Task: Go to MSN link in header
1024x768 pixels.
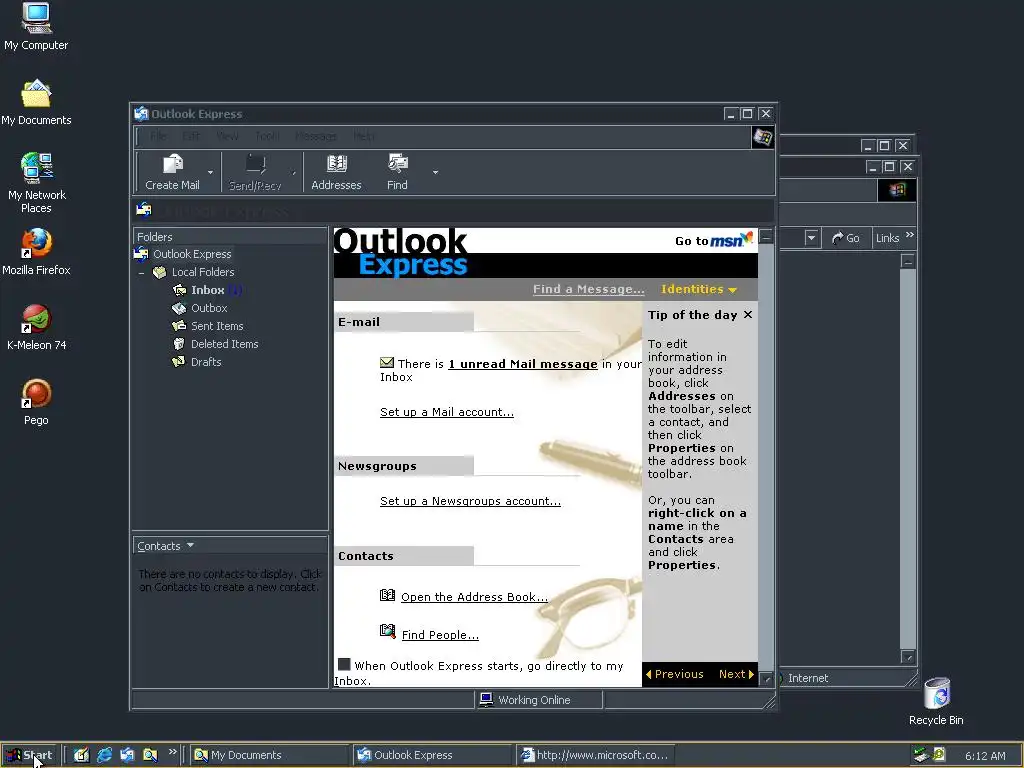Action: 714,240
